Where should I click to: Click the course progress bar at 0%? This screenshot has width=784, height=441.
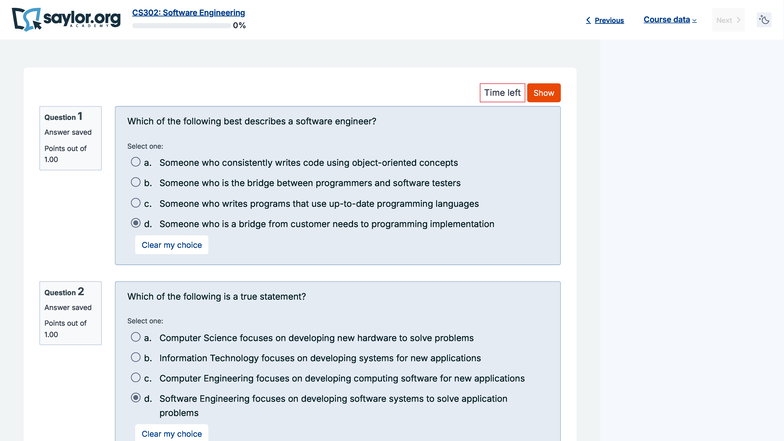pos(182,26)
